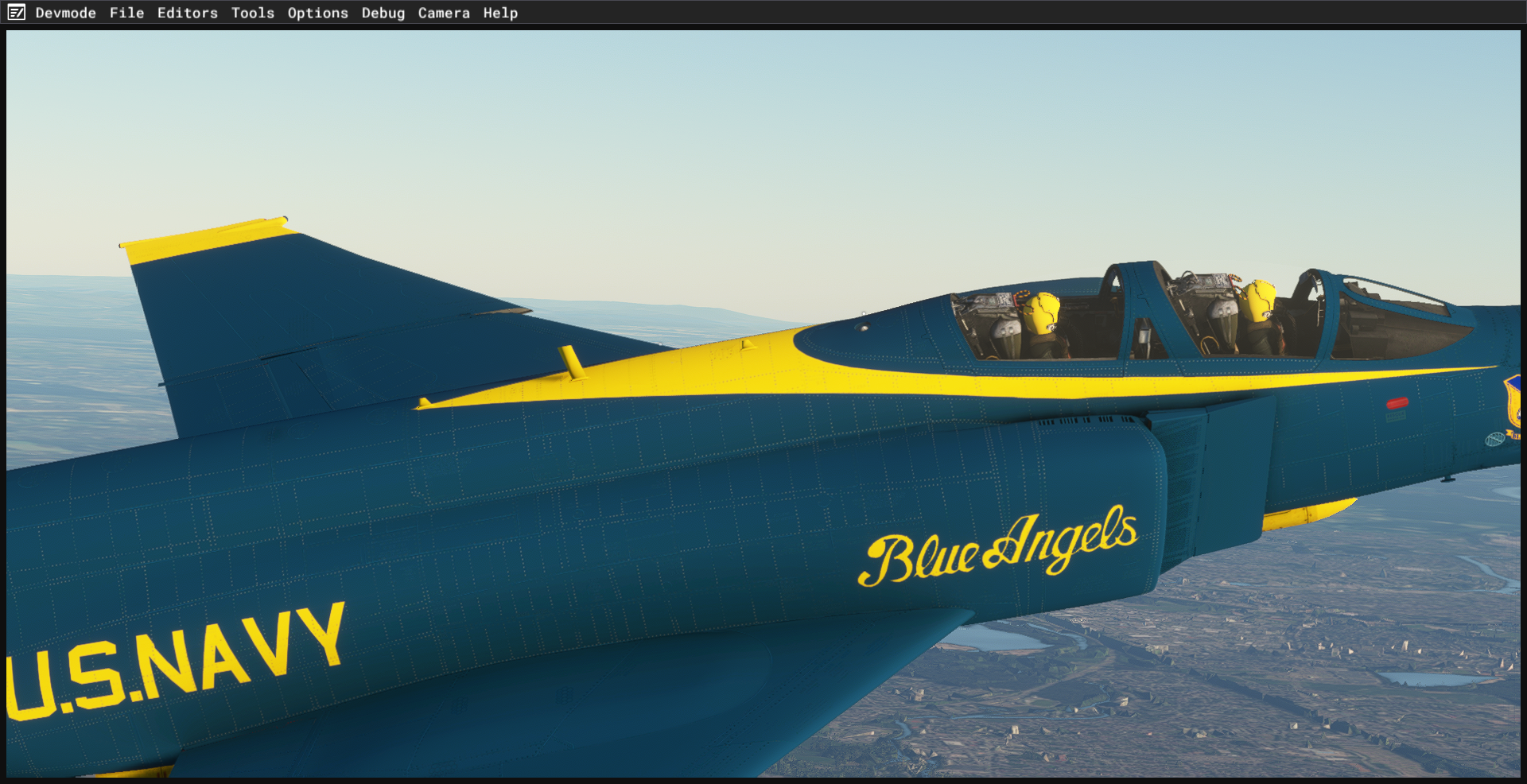Viewport: 1527px width, 784px height.
Task: Open the Editors menu
Action: coord(188,13)
